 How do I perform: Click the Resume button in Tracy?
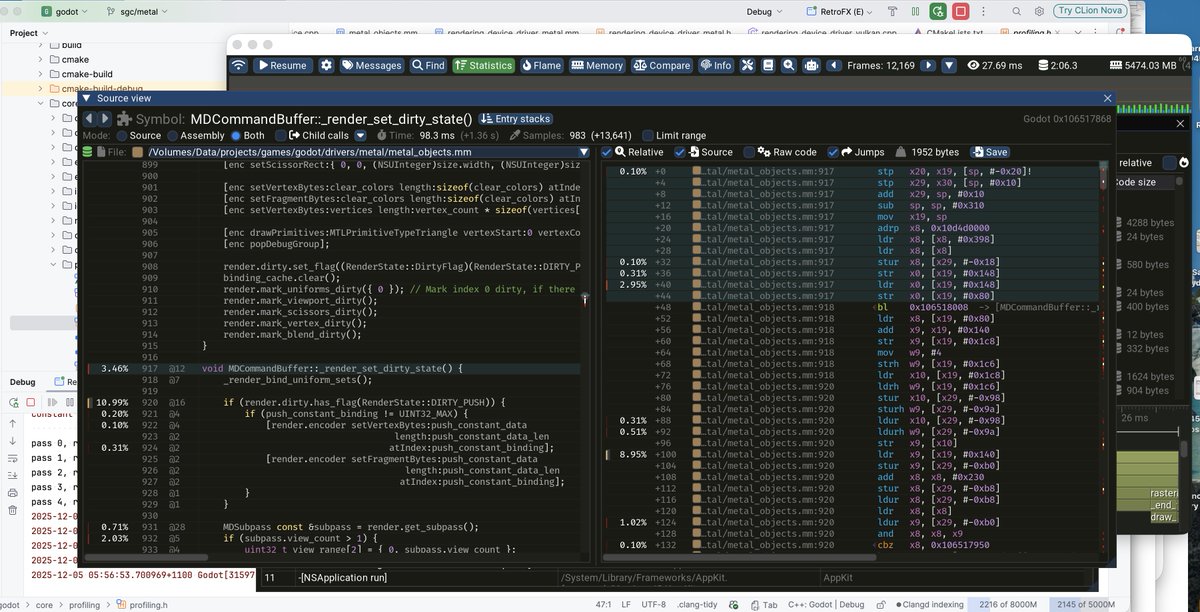pos(281,65)
